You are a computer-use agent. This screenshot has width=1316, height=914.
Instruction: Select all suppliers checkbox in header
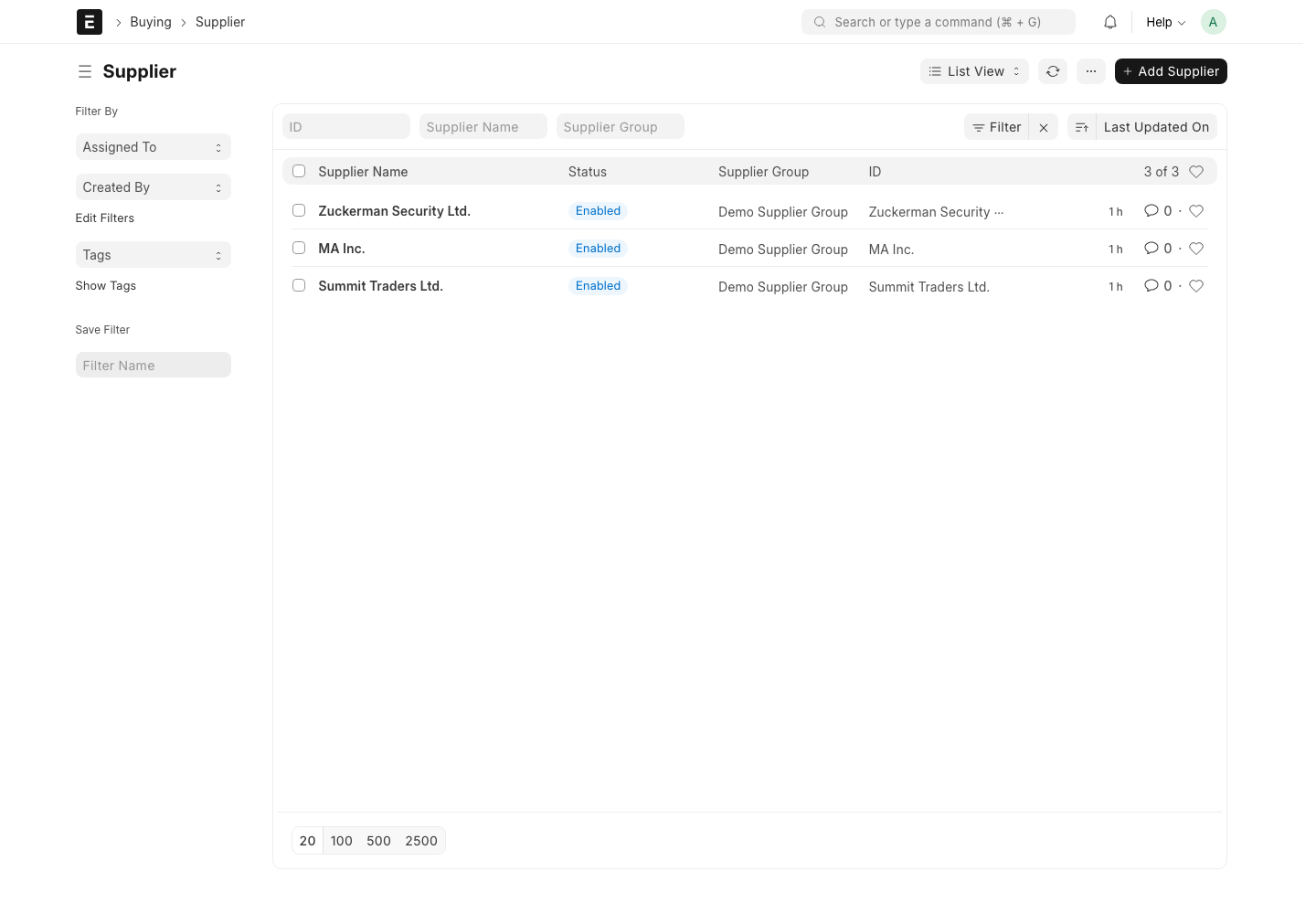pos(299,171)
